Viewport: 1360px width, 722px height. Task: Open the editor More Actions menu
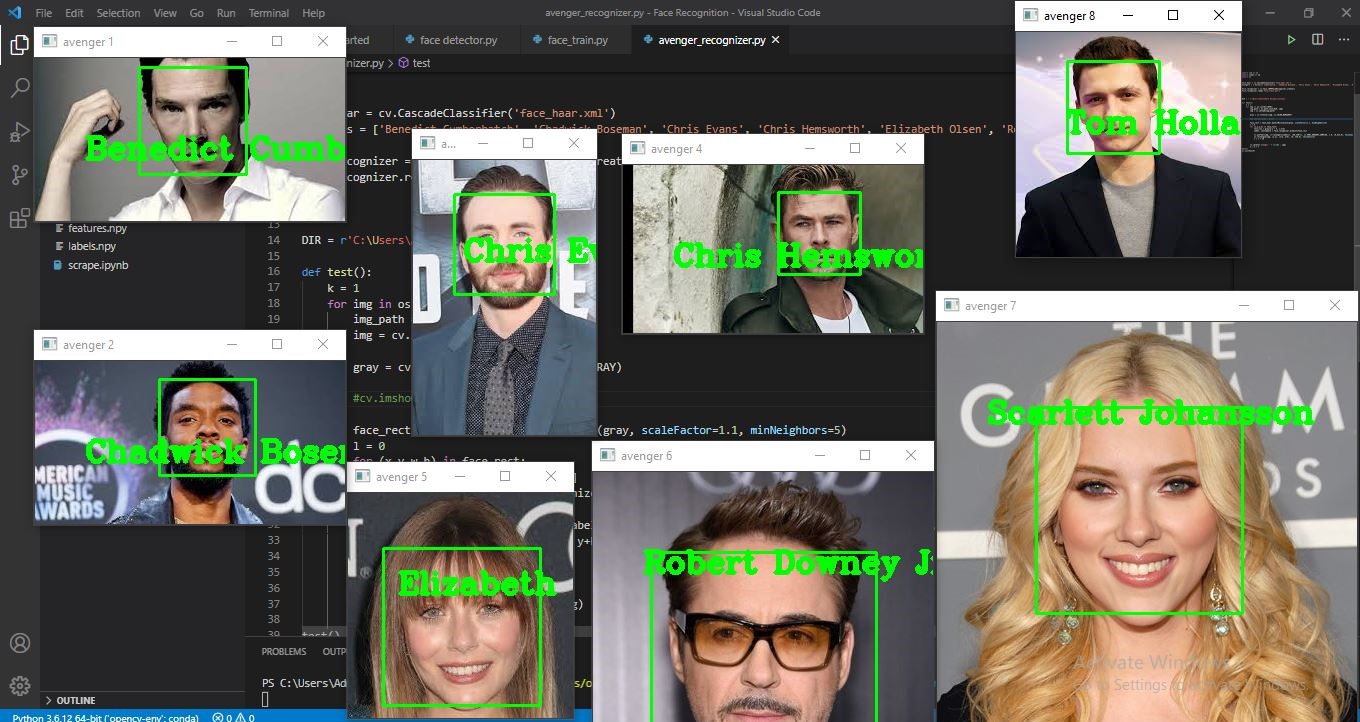coord(1344,39)
